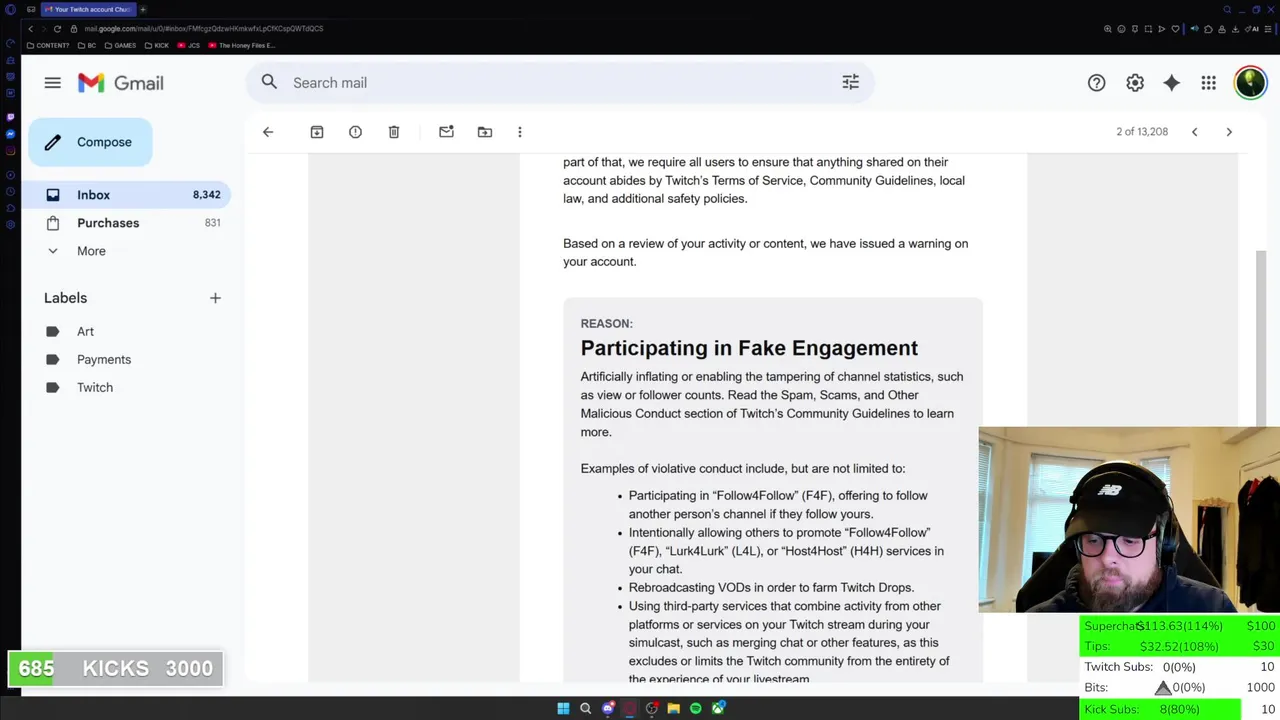This screenshot has height=720, width=1280.
Task: Open browser easy setup menu icon
Action: point(1268,29)
